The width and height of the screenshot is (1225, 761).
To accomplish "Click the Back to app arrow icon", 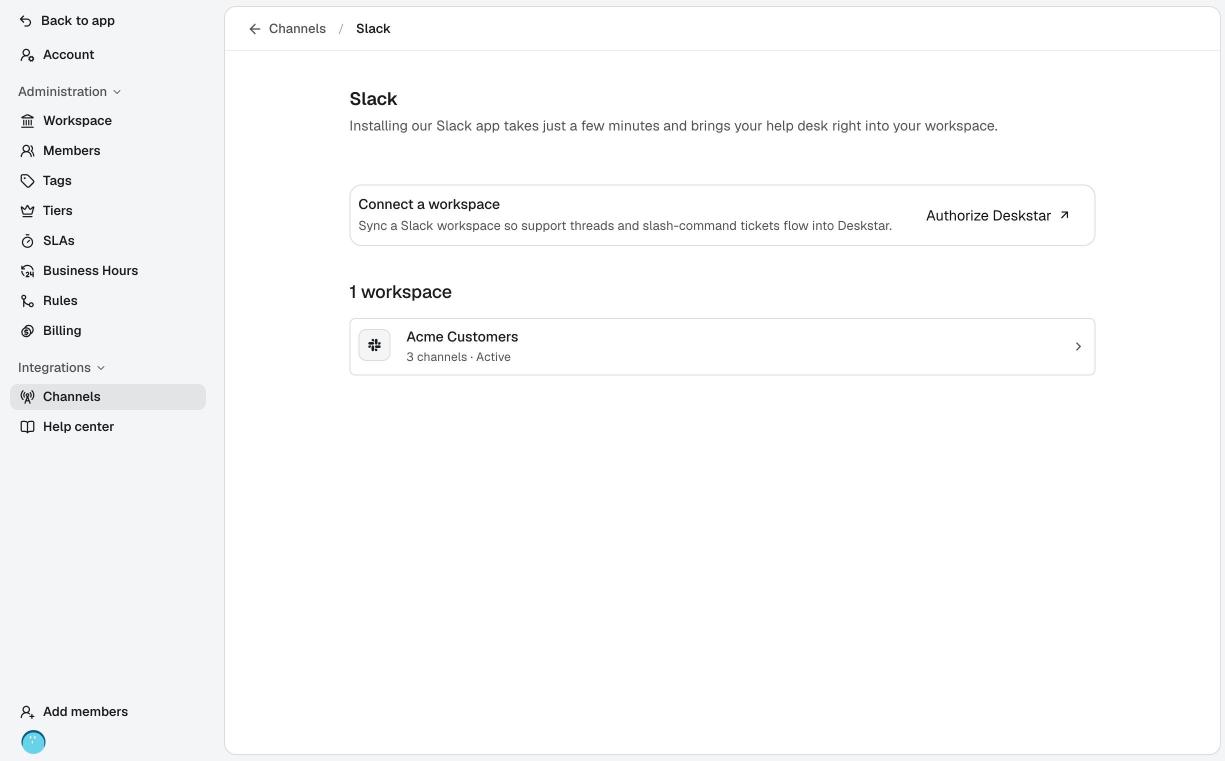I will pyautogui.click(x=26, y=21).
